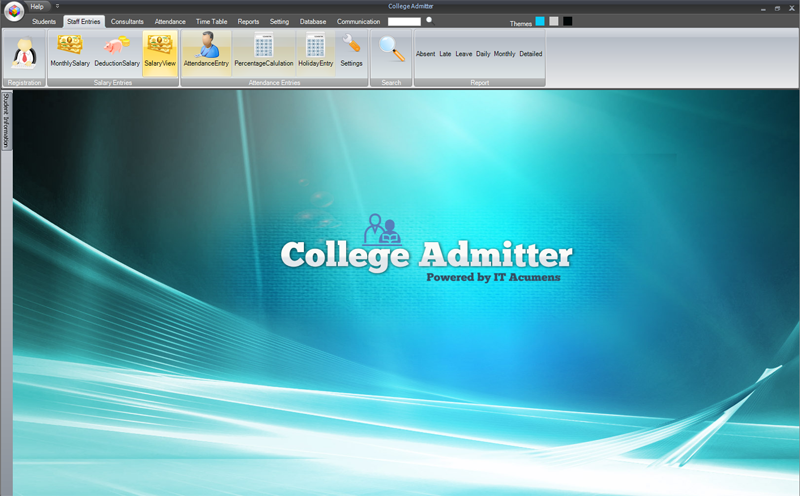Expand the Student Information side panel
The height and width of the screenshot is (496, 800).
pyautogui.click(x=6, y=120)
